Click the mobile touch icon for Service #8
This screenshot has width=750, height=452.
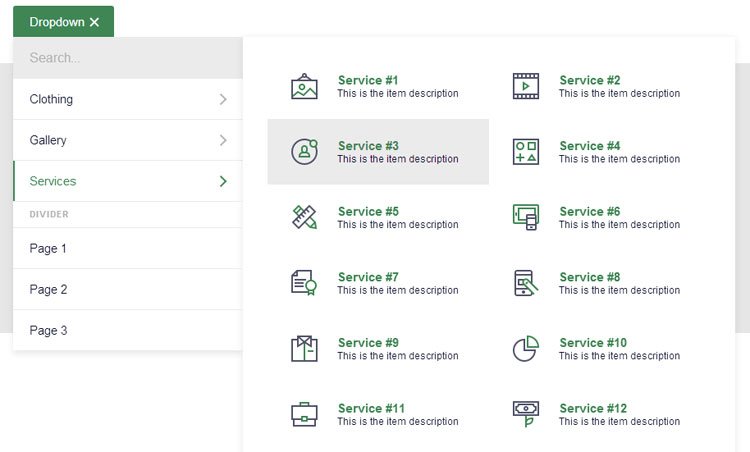pos(526,283)
